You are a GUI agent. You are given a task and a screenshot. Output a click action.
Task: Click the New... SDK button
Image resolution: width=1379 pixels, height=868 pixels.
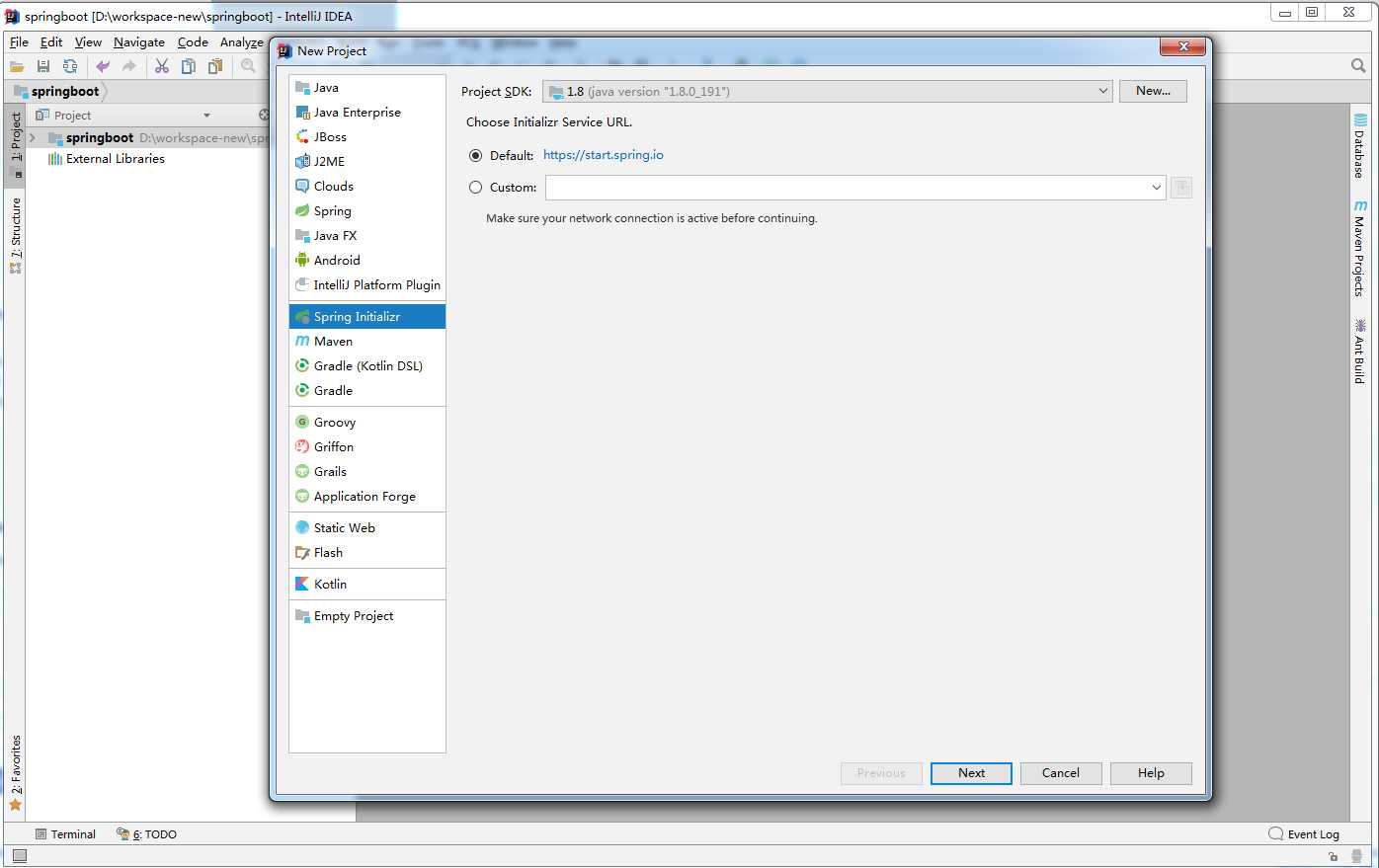(1153, 91)
